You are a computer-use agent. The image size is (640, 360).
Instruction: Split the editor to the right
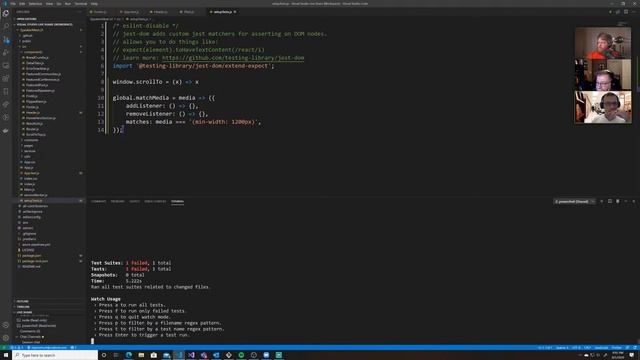pos(626,12)
